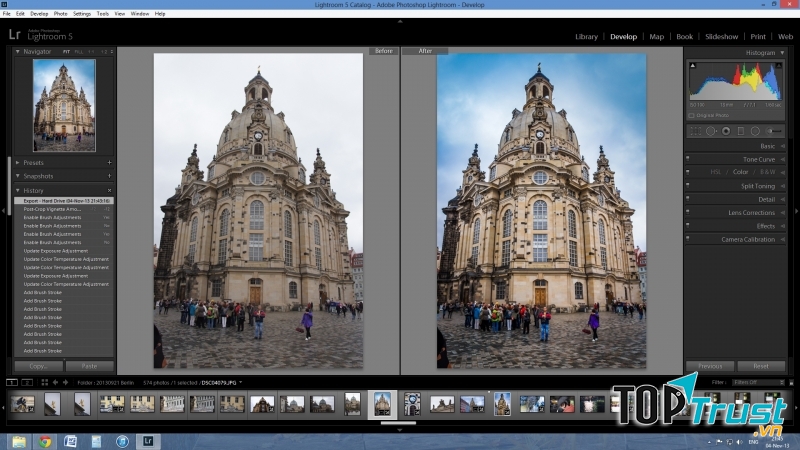Screen dimensions: 800x450
Task: Open Google Chrome from the taskbar
Action: 45,441
